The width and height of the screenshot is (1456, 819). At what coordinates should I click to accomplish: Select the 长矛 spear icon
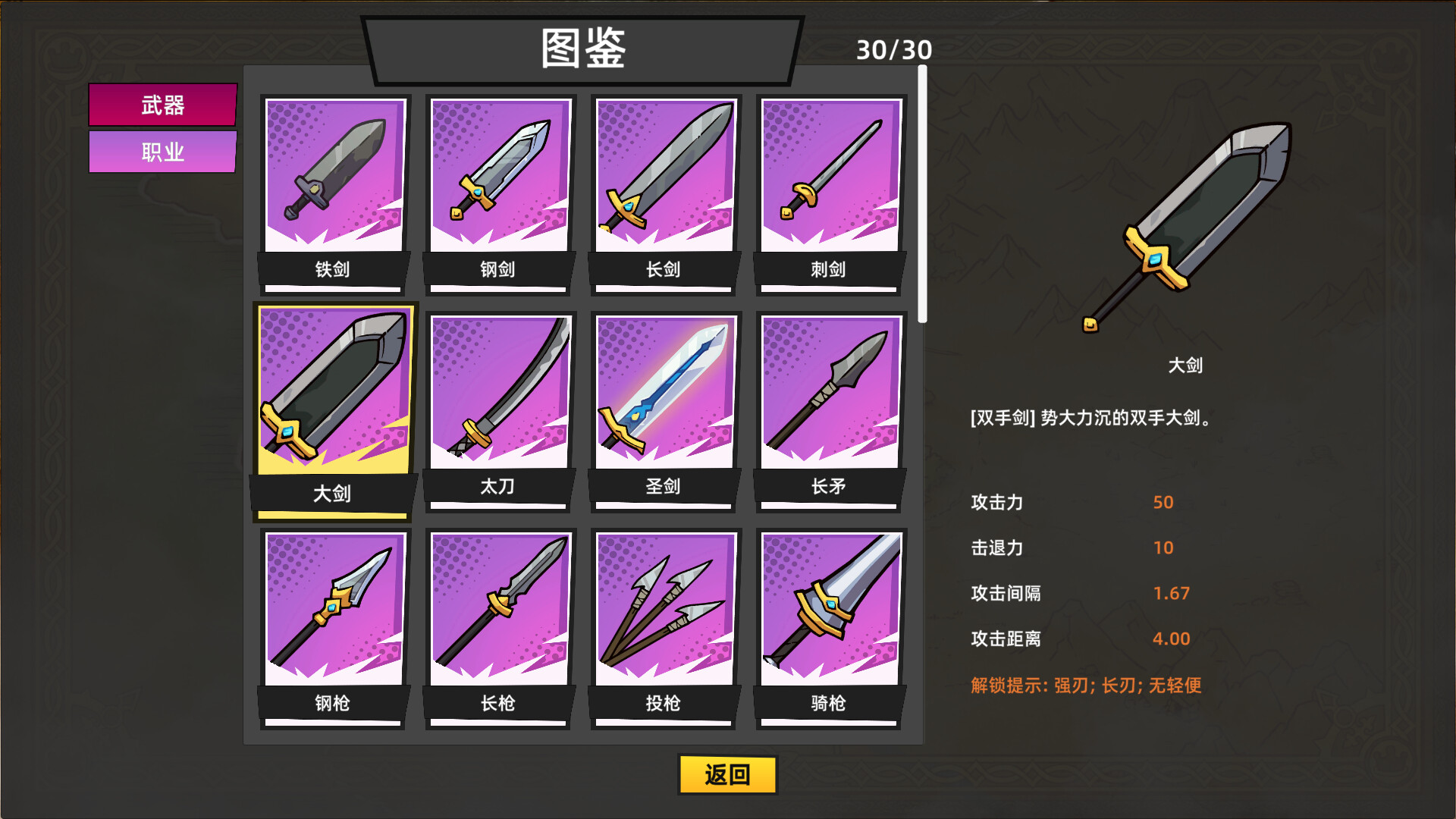click(830, 412)
